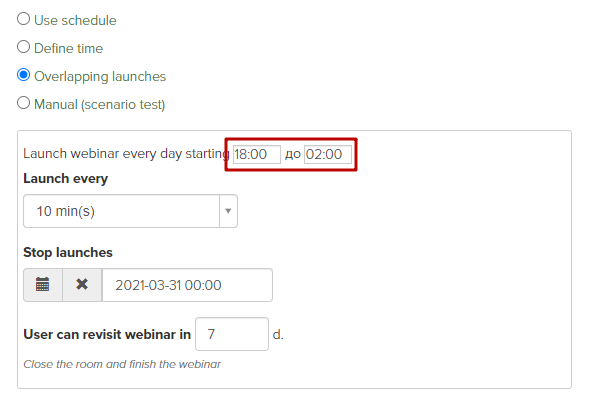Image resolution: width=590 pixels, height=406 pixels.
Task: Click the Manual (scenario test) label
Action: point(100,104)
